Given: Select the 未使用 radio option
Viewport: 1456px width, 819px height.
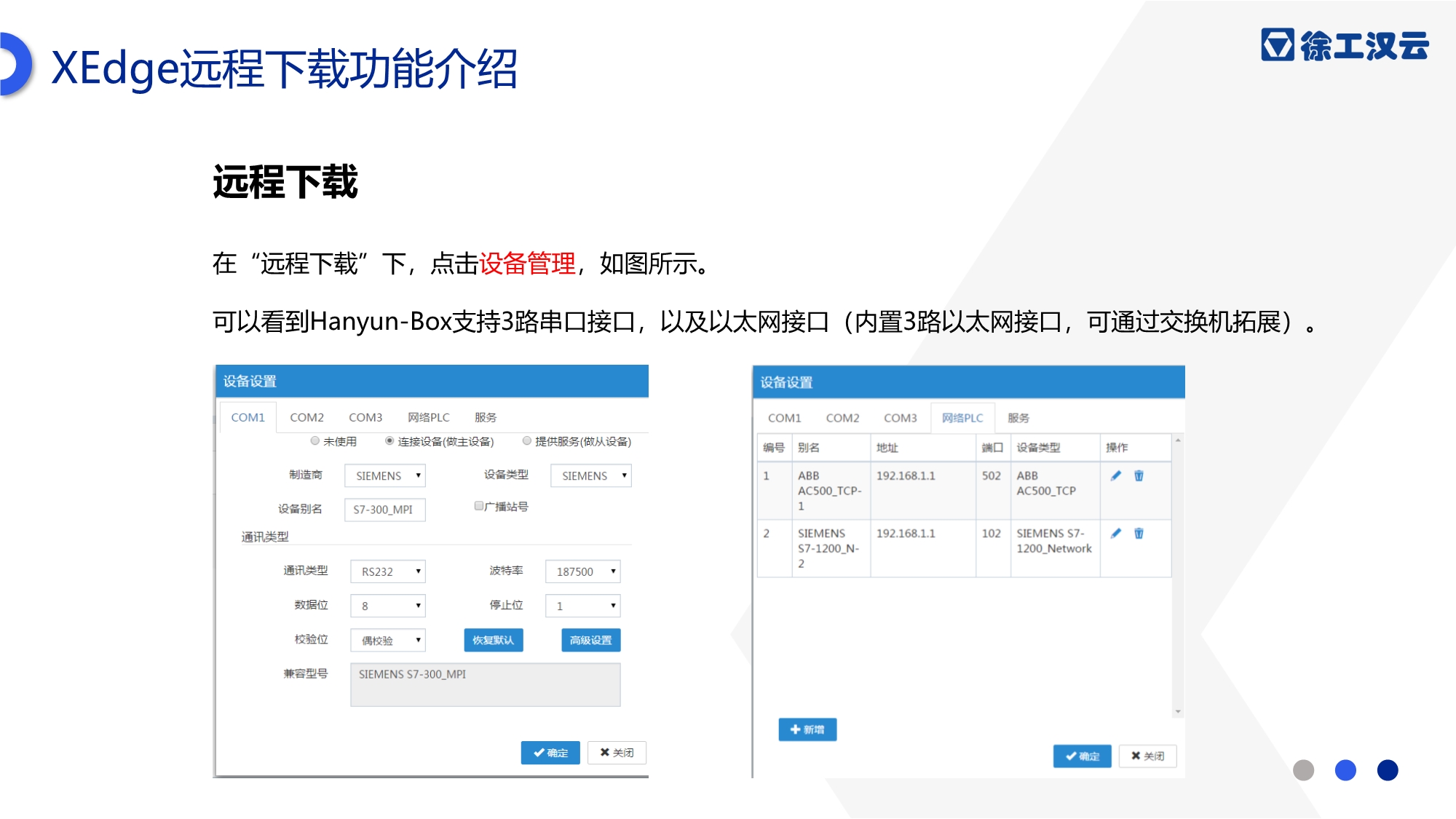Looking at the screenshot, I should pos(315,440).
